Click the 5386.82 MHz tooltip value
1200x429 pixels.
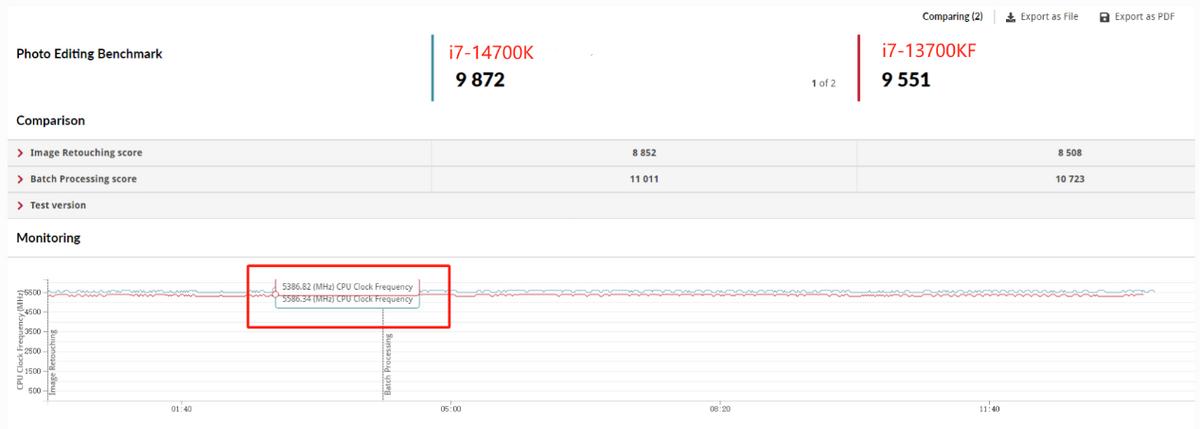click(347, 287)
